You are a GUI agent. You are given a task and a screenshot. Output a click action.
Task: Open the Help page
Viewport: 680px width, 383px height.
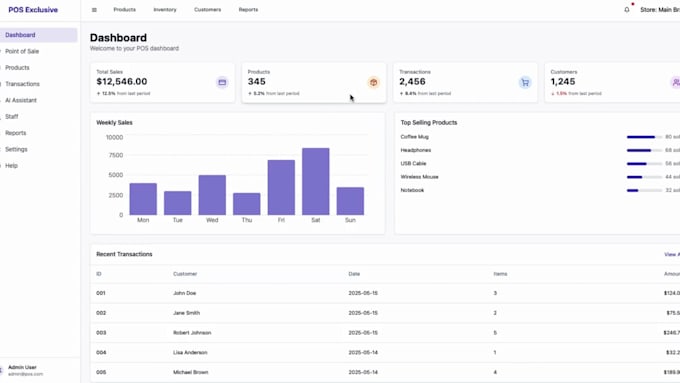(39, 166)
